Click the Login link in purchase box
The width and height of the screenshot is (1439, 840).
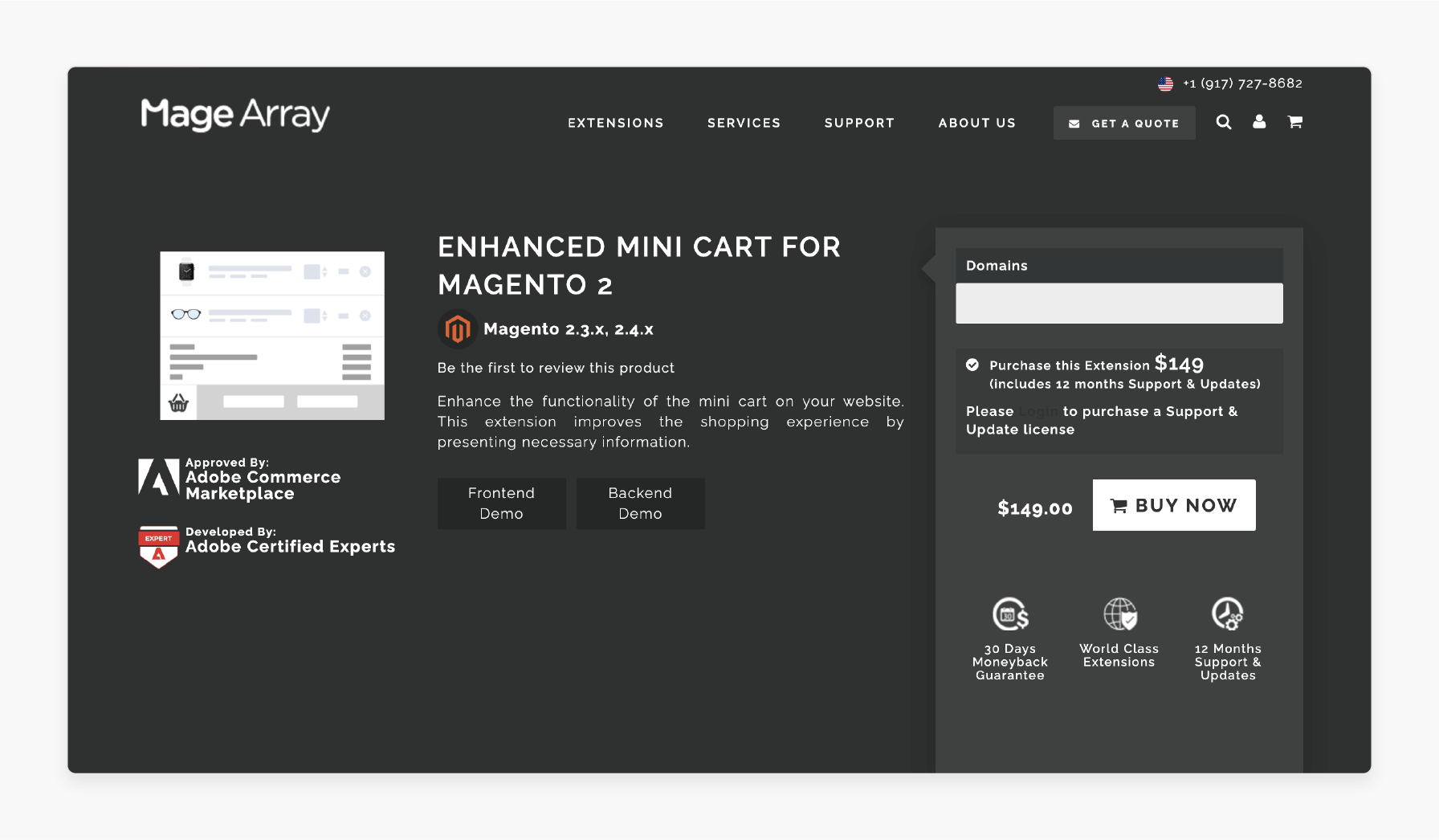point(1038,411)
